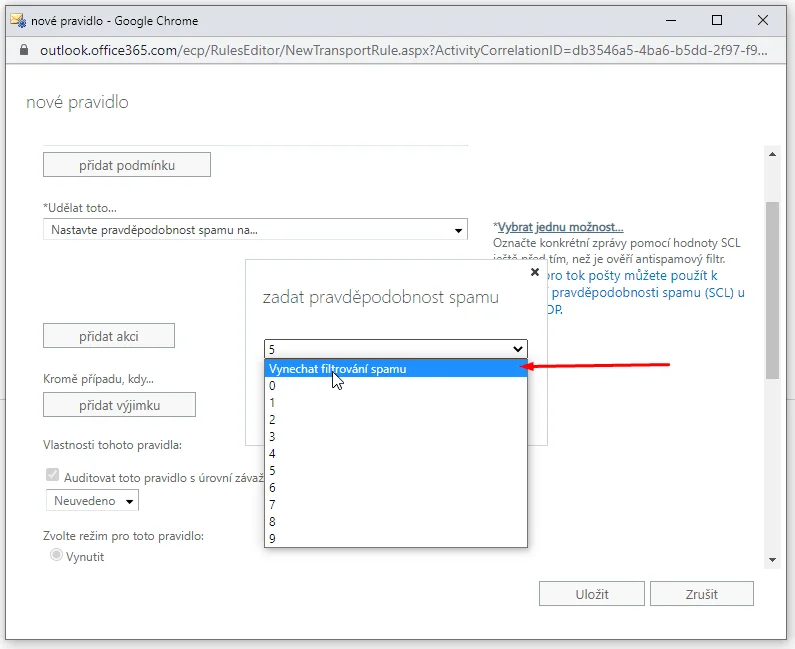Cancel with the Zrušit button
795x649 pixels.
pyautogui.click(x=702, y=594)
